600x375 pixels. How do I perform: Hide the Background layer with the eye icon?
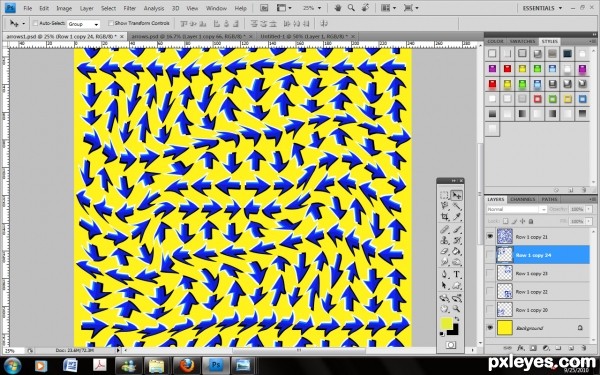point(490,328)
